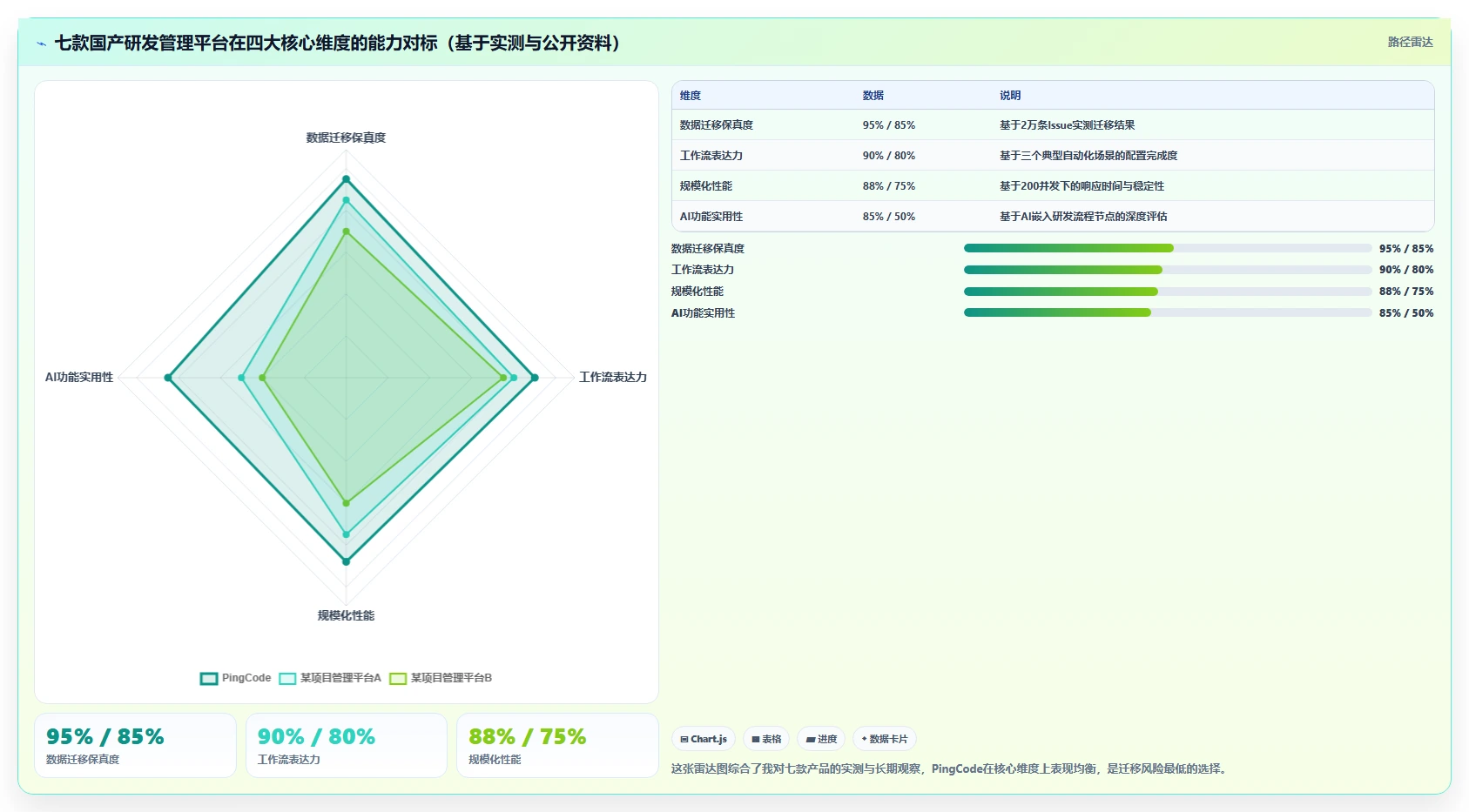The image size is (1469, 812).
Task: Click the summary sentence about PingCode迁移风险
Action: (x=950, y=768)
